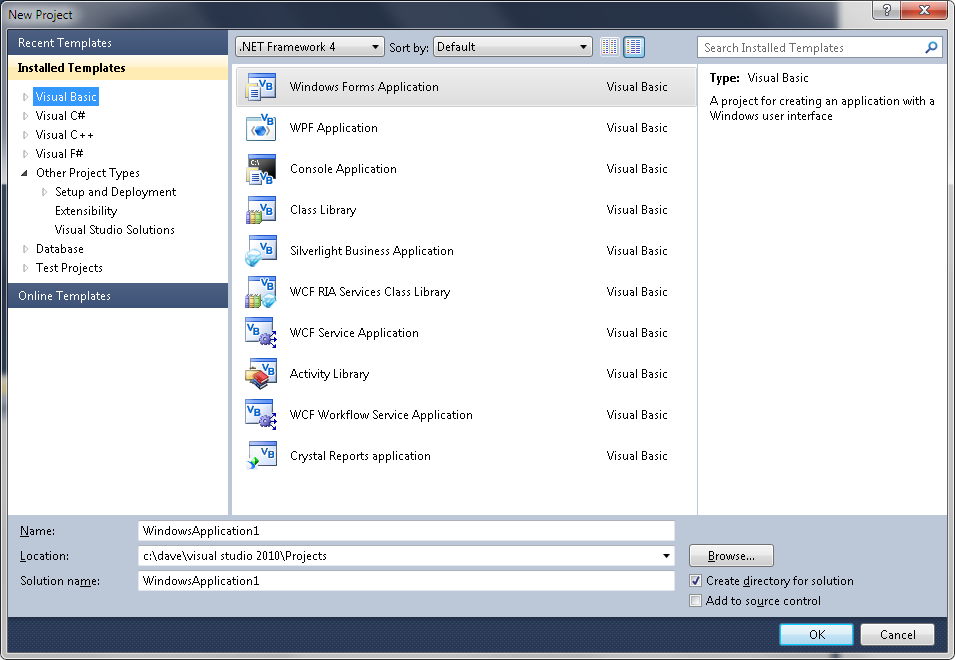
Task: Select the WPF Application template icon
Action: (x=260, y=128)
